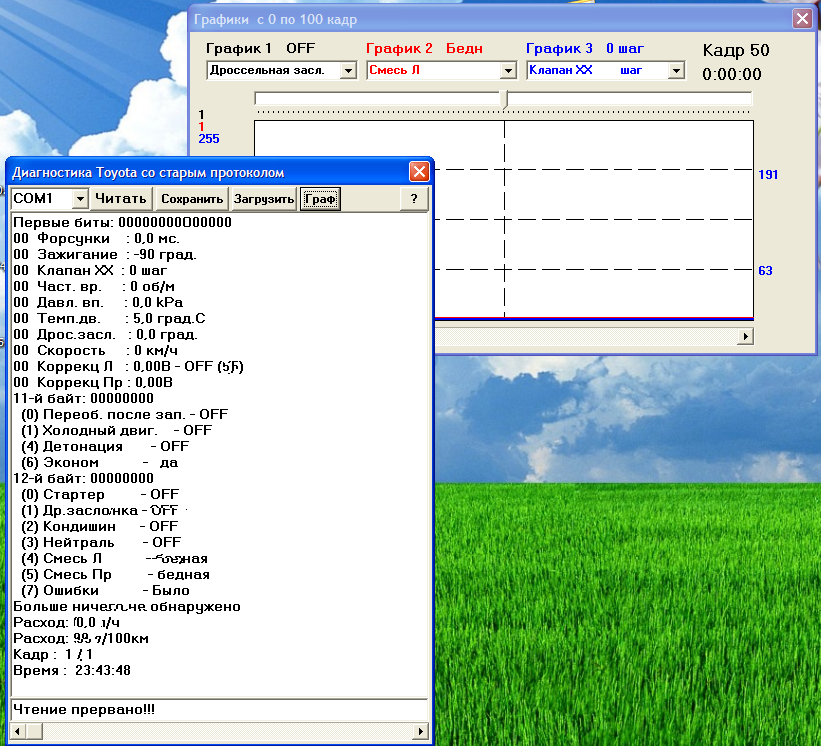Screen dimensions: 821x746
Task: Click the 'Част. вр. : 0 об/м' row
Action: click(94, 287)
